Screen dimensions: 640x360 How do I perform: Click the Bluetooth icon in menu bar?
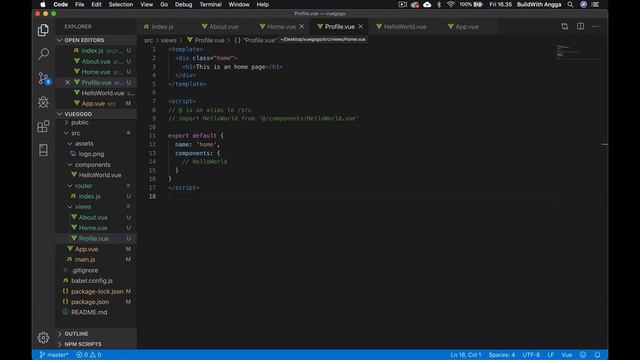tap(439, 4)
